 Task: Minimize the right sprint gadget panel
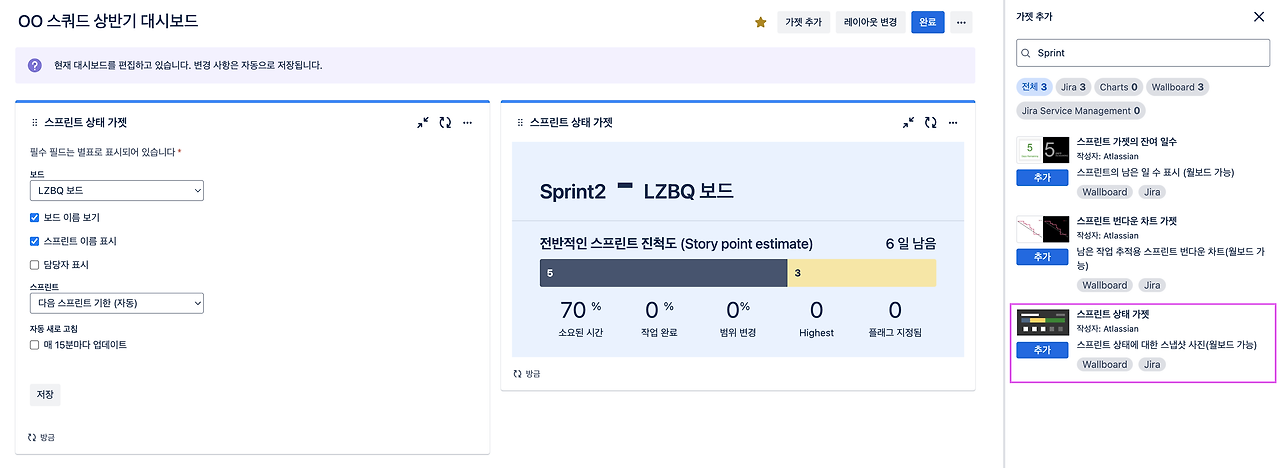pos(908,122)
